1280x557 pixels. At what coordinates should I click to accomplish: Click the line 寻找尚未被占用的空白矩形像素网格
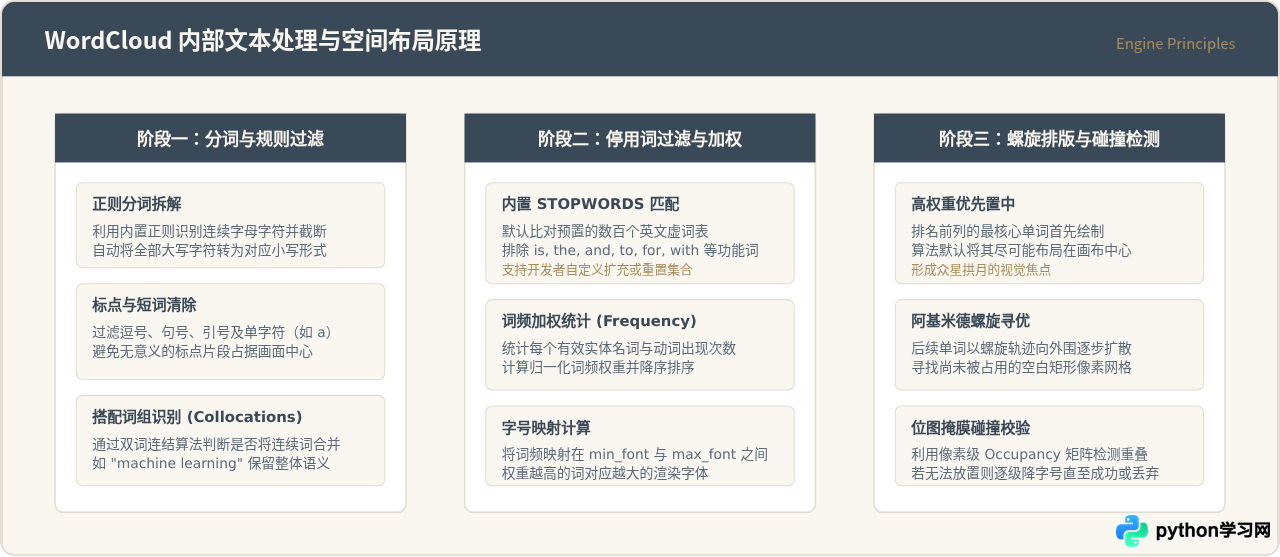1021,367
